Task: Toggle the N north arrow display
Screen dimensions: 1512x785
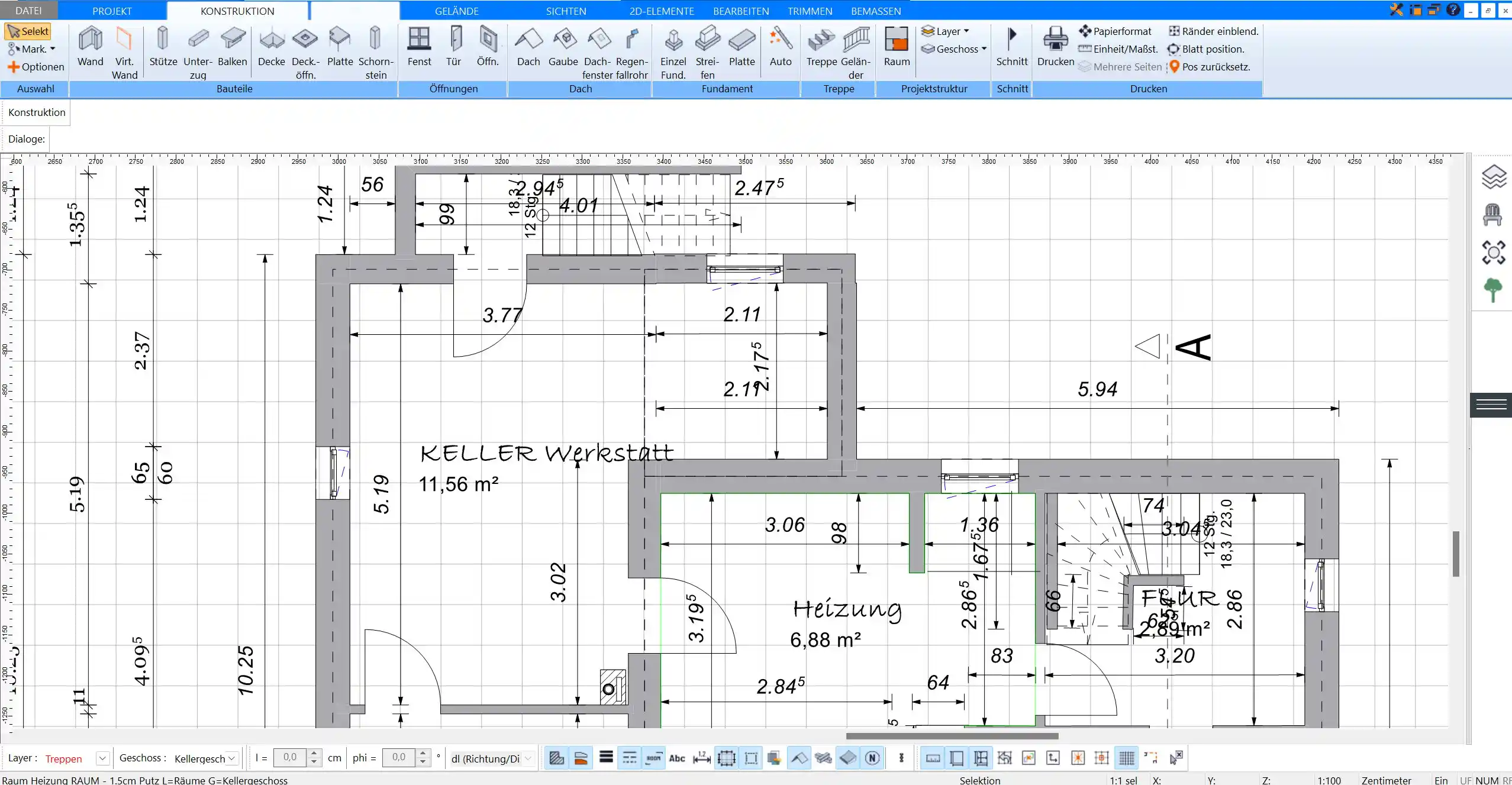Action: tap(872, 758)
